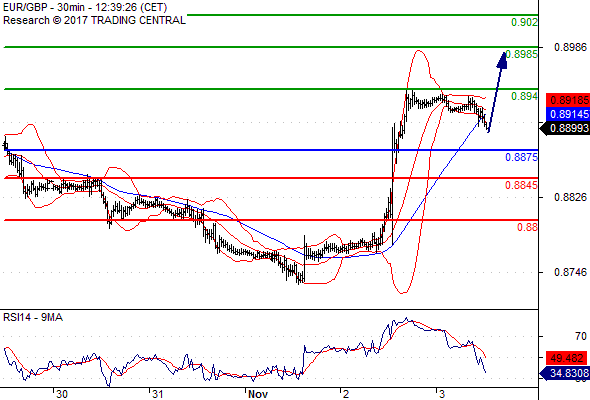The image size is (590, 400).
Task: Click the '3' date axis label
Action: [442, 394]
